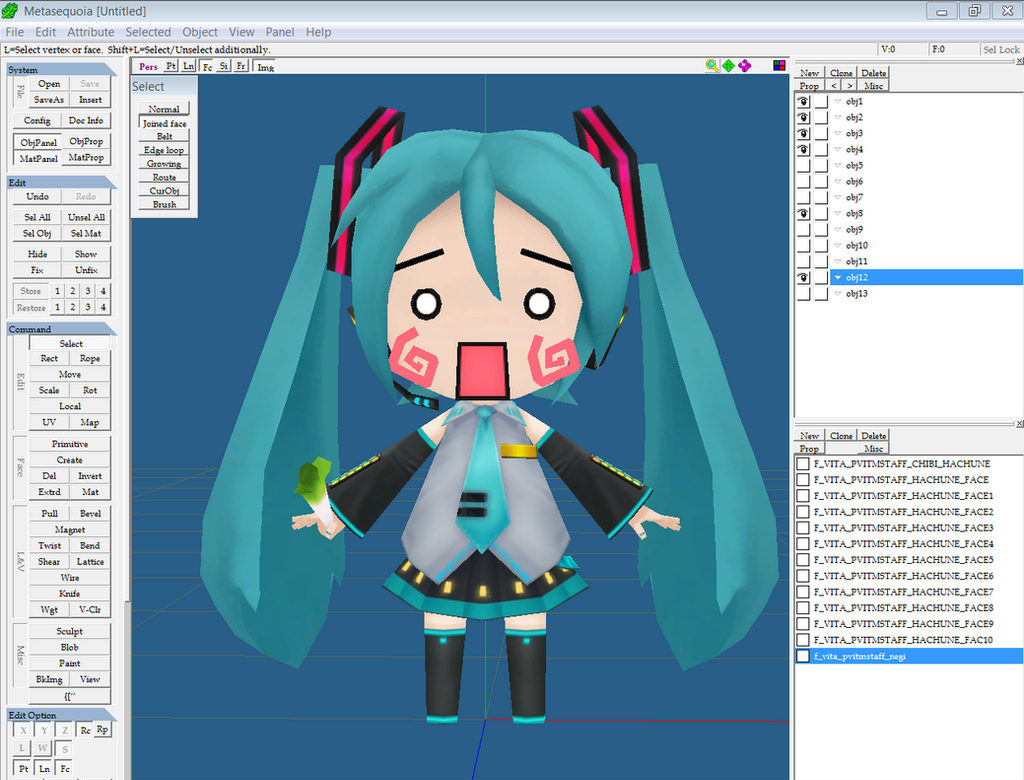Choose the Knife command
The height and width of the screenshot is (780, 1024).
click(x=70, y=594)
